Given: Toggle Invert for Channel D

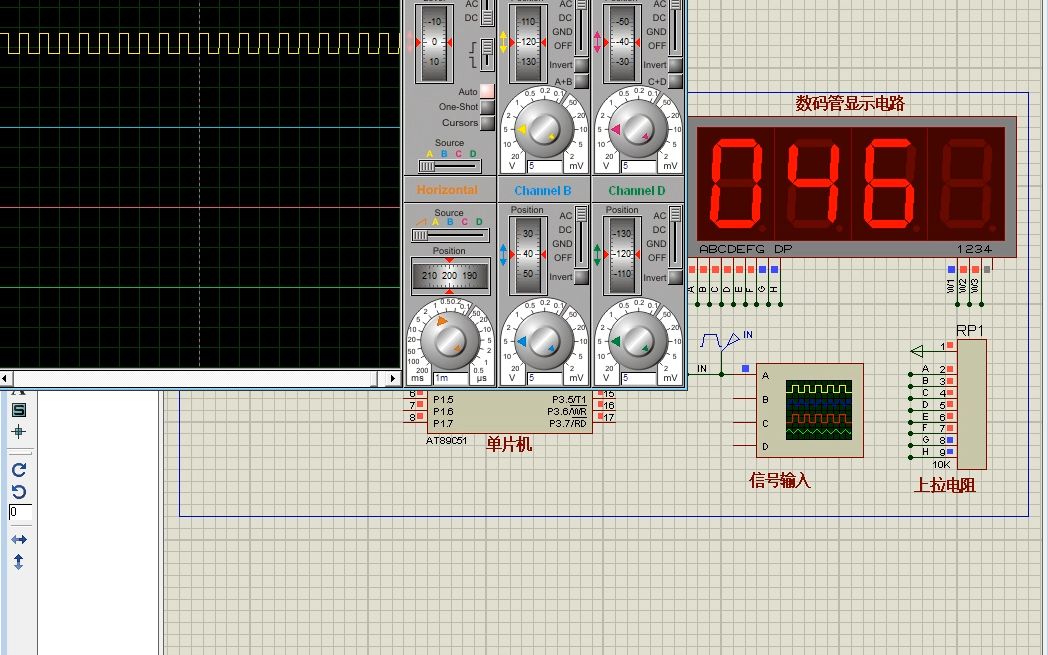Looking at the screenshot, I should (x=675, y=277).
